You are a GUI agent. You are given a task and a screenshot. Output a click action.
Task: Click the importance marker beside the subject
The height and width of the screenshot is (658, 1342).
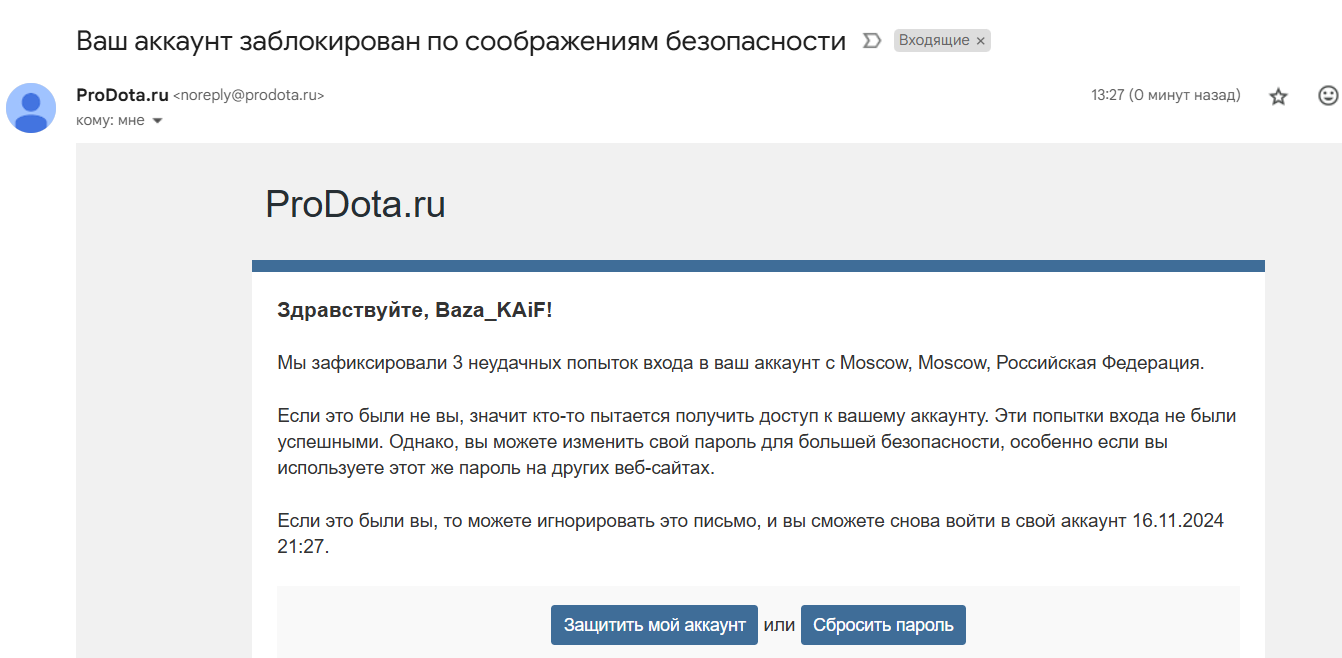point(871,41)
